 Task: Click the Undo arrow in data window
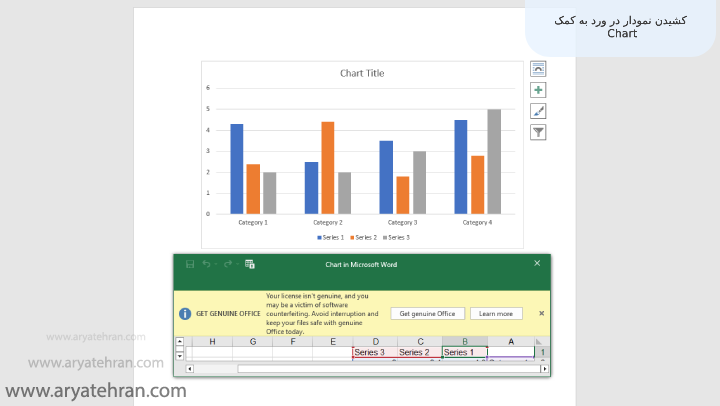(x=206, y=264)
